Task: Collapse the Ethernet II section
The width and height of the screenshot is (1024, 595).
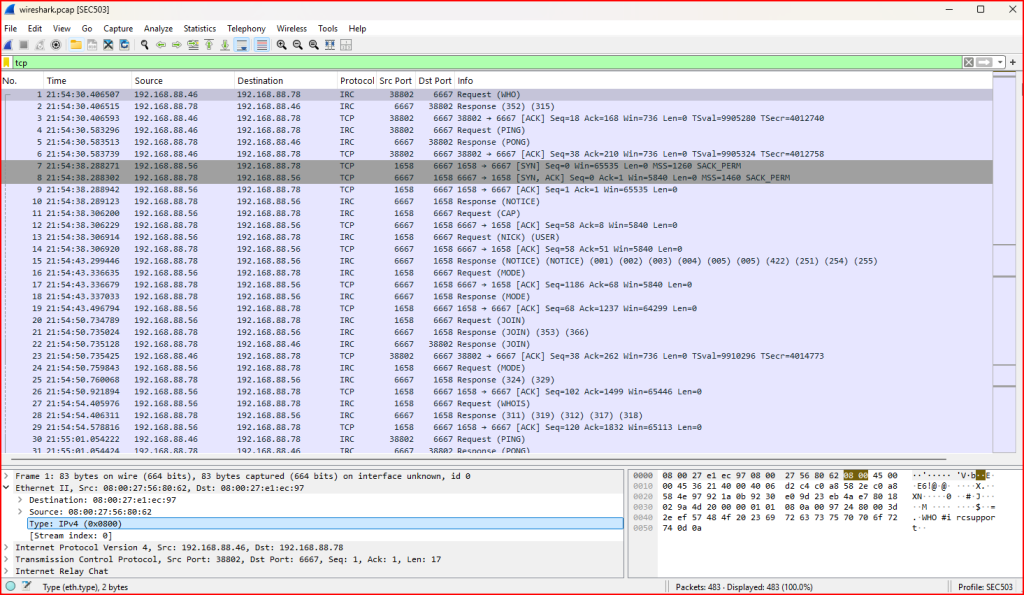Action: coord(7,488)
